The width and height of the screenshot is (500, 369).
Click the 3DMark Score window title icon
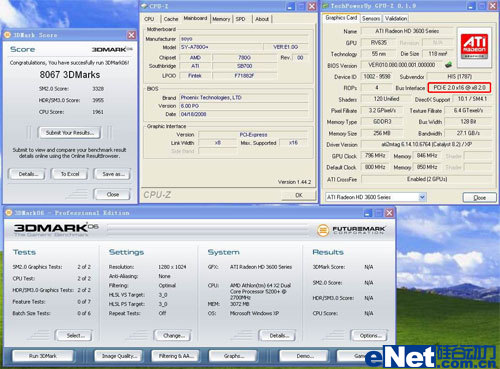point(8,35)
